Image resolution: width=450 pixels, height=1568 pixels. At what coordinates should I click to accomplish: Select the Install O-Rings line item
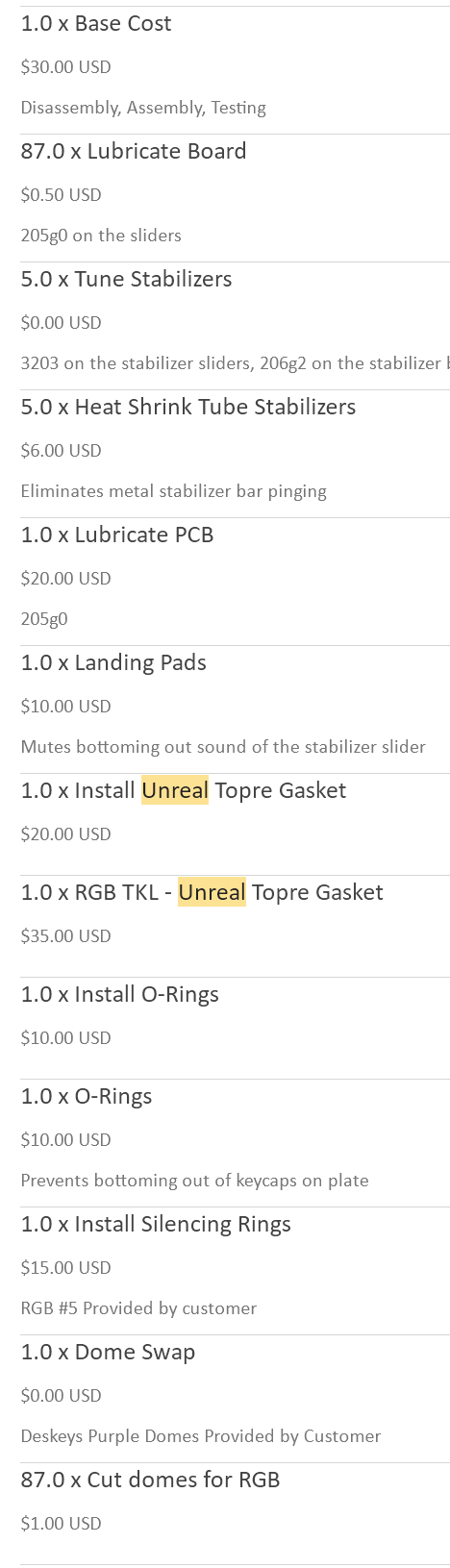120,995
